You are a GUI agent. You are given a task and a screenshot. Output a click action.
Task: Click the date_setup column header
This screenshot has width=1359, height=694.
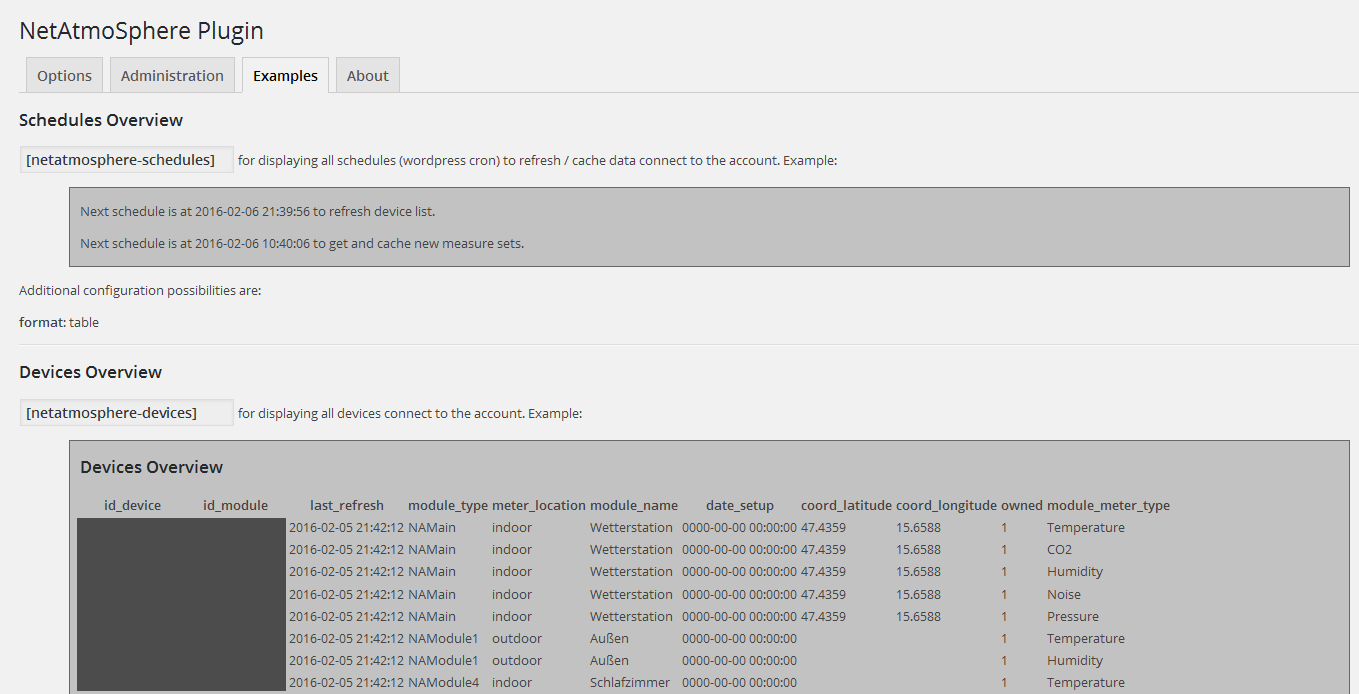(x=740, y=505)
